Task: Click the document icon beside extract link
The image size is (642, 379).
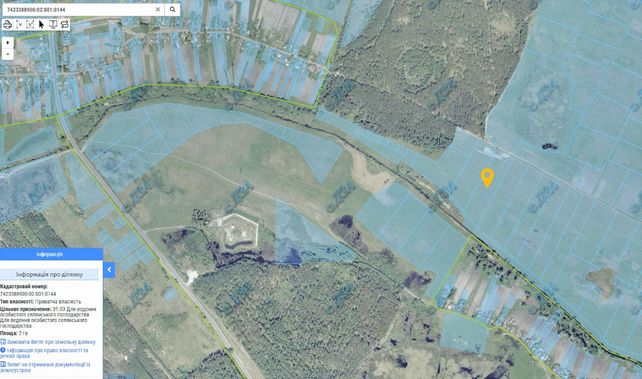Action: (3, 342)
